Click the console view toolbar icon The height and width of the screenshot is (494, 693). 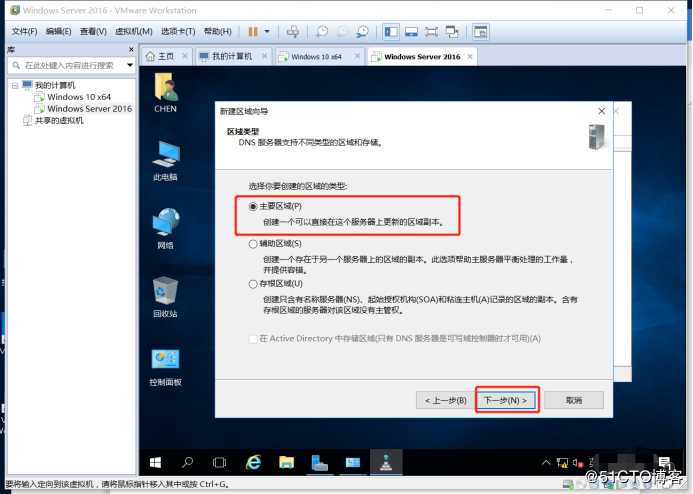click(411, 32)
